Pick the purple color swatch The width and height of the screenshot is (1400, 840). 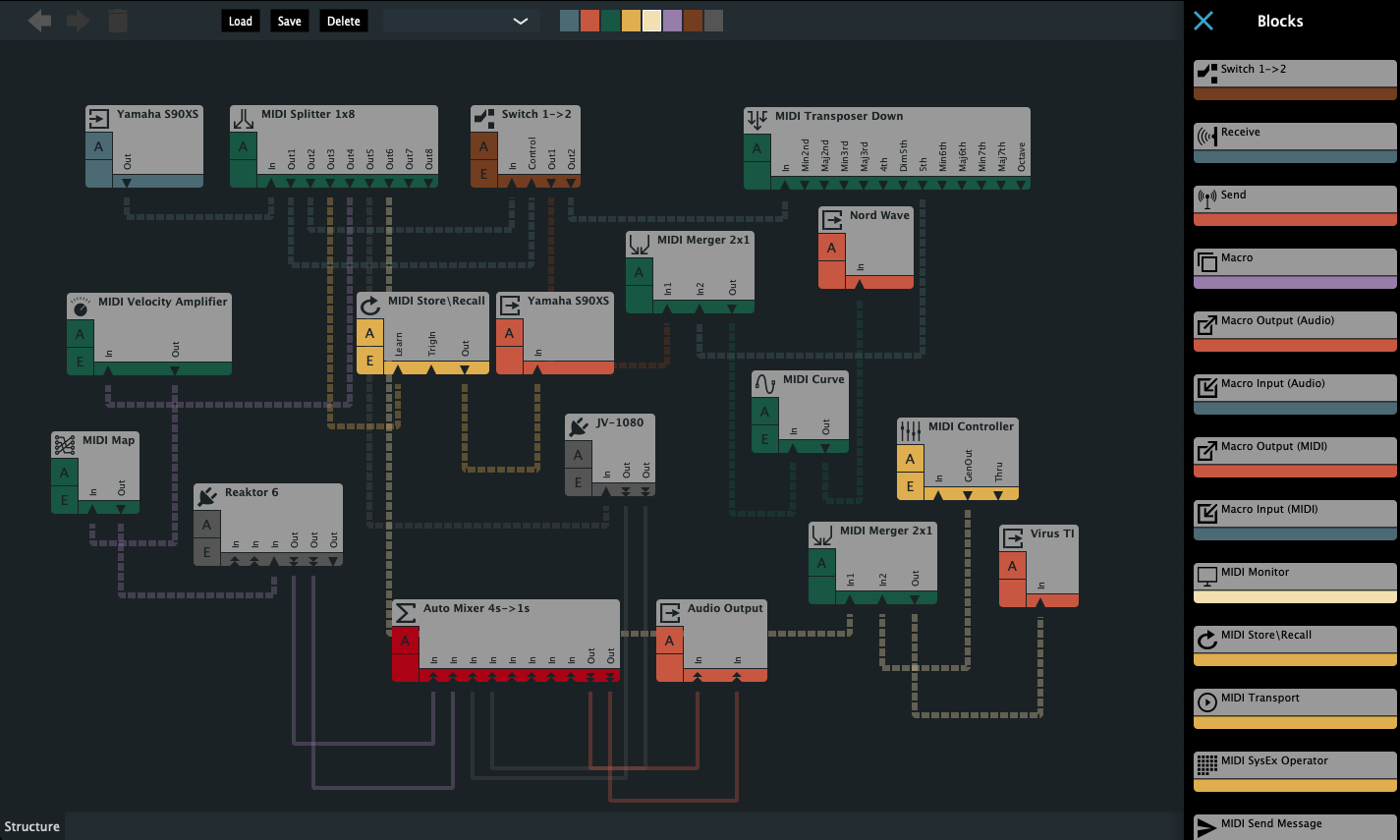672,21
